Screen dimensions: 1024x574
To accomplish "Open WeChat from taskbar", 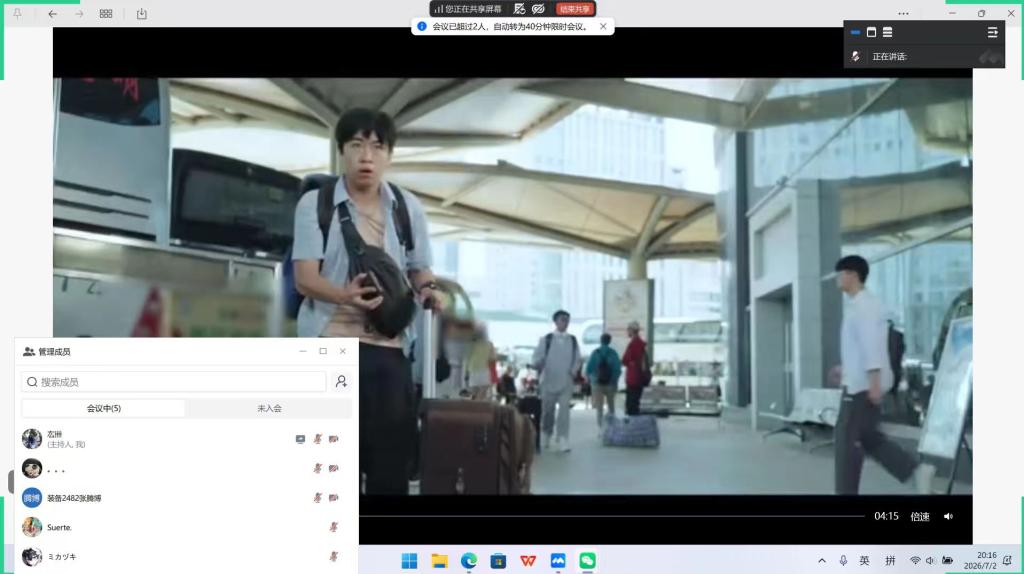I will [x=587, y=560].
